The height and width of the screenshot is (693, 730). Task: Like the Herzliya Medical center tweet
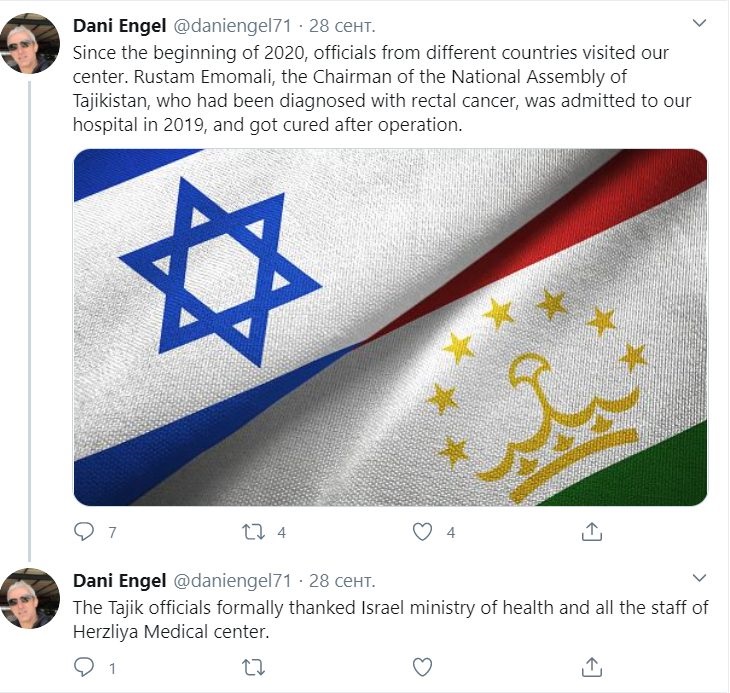point(424,667)
